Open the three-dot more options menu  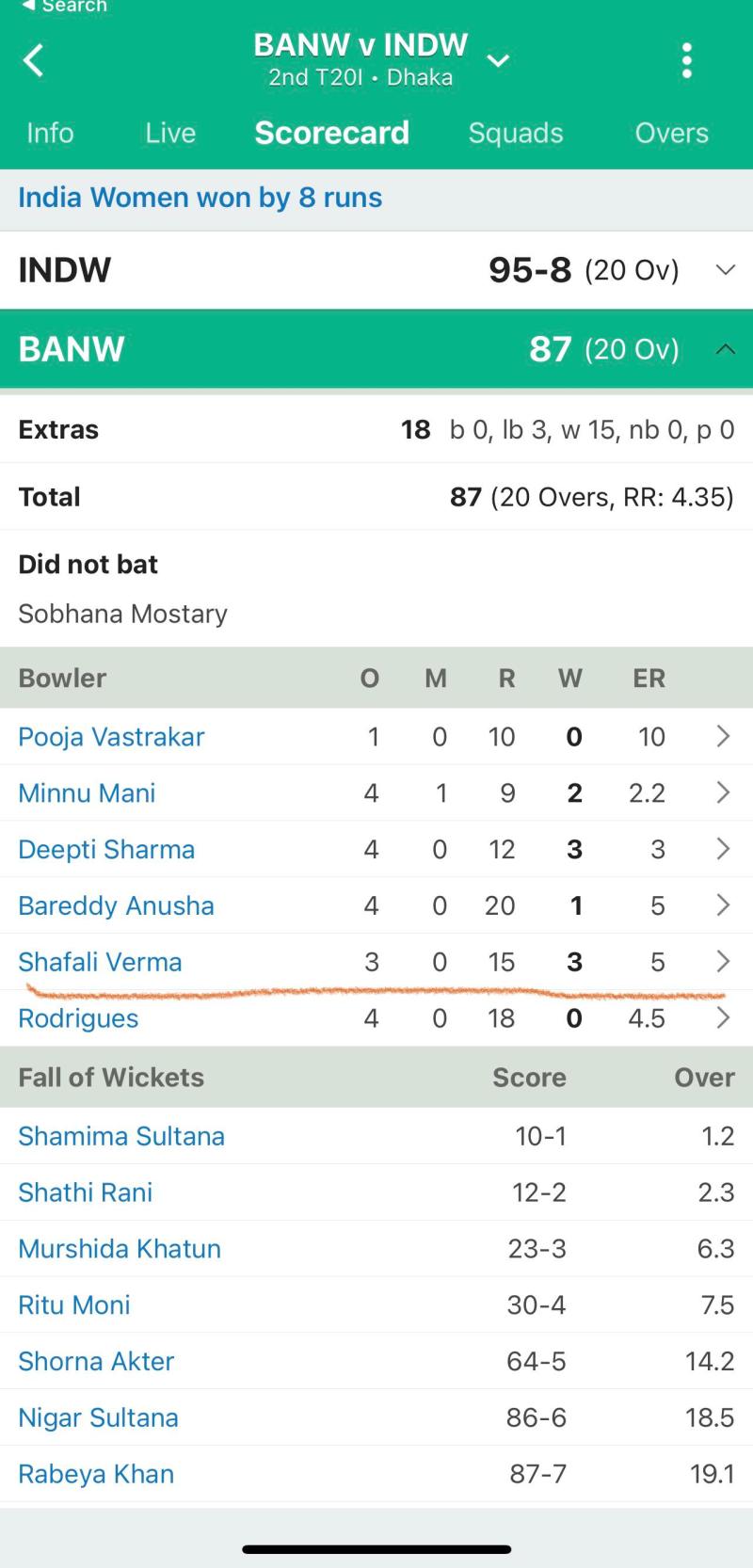pyautogui.click(x=687, y=61)
